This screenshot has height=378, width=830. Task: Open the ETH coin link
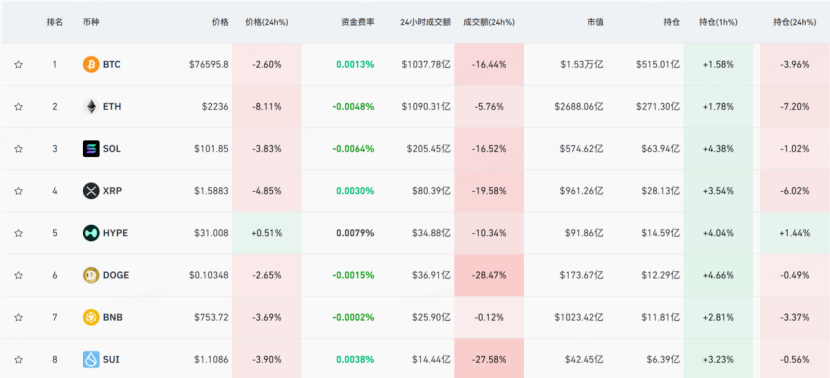click(x=112, y=106)
